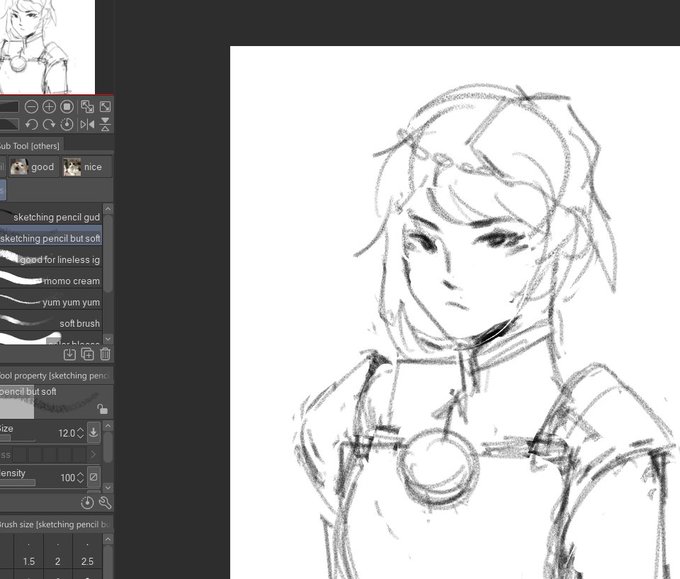This screenshot has height=579, width=680.
Task: Click the Navigator rotation slider
Action: pos(10,124)
